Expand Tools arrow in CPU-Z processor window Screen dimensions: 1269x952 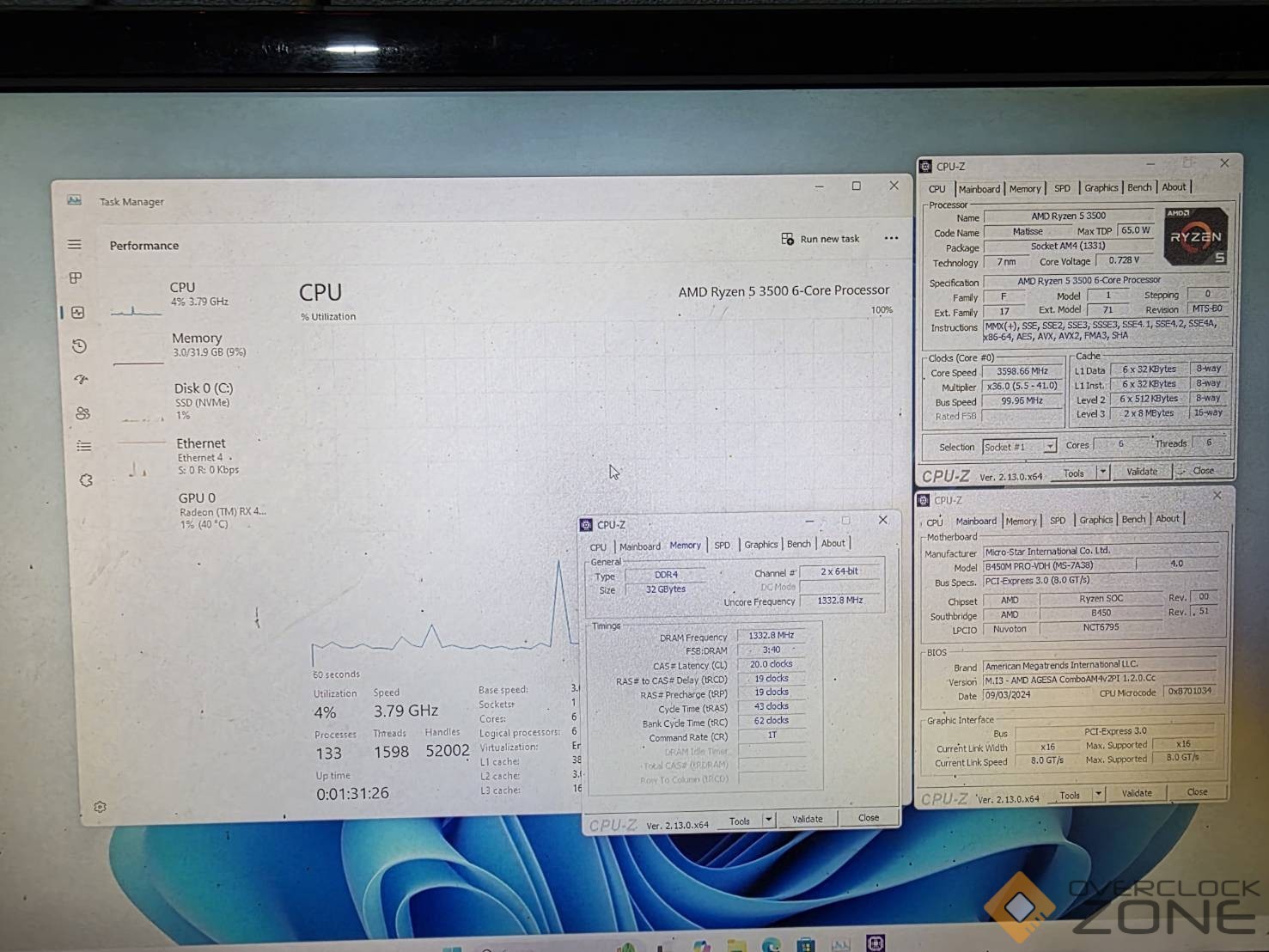(x=1103, y=472)
